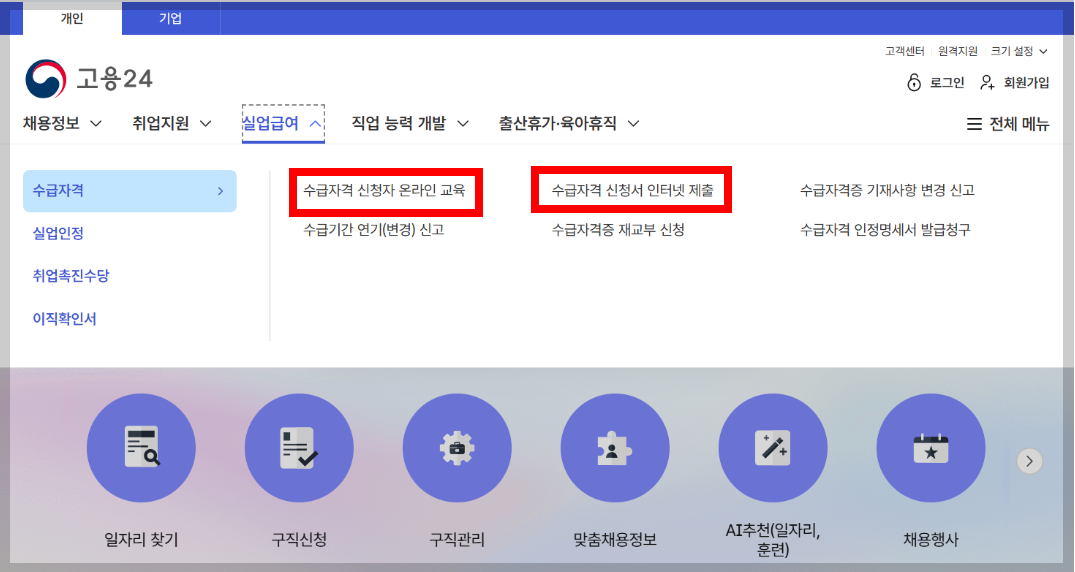The width and height of the screenshot is (1075, 572).
Task: Select 수급자격 in the side menu
Action: coord(130,191)
